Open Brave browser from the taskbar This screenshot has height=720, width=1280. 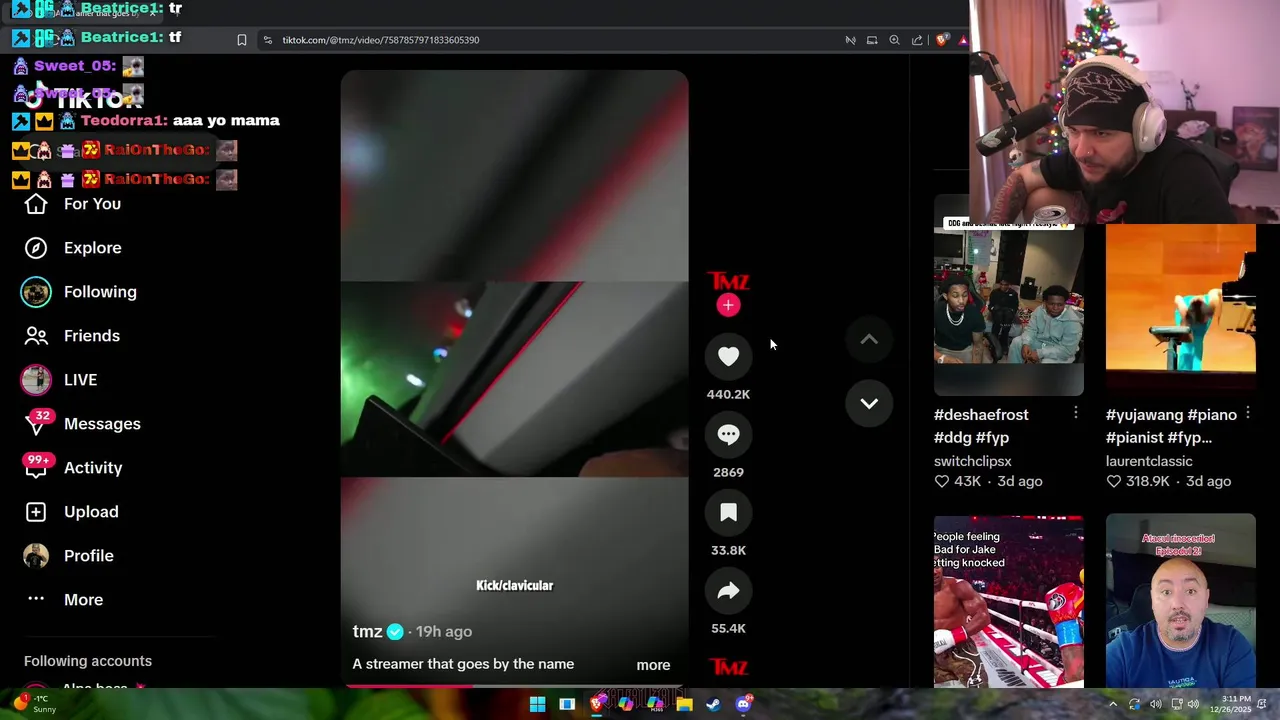[597, 704]
